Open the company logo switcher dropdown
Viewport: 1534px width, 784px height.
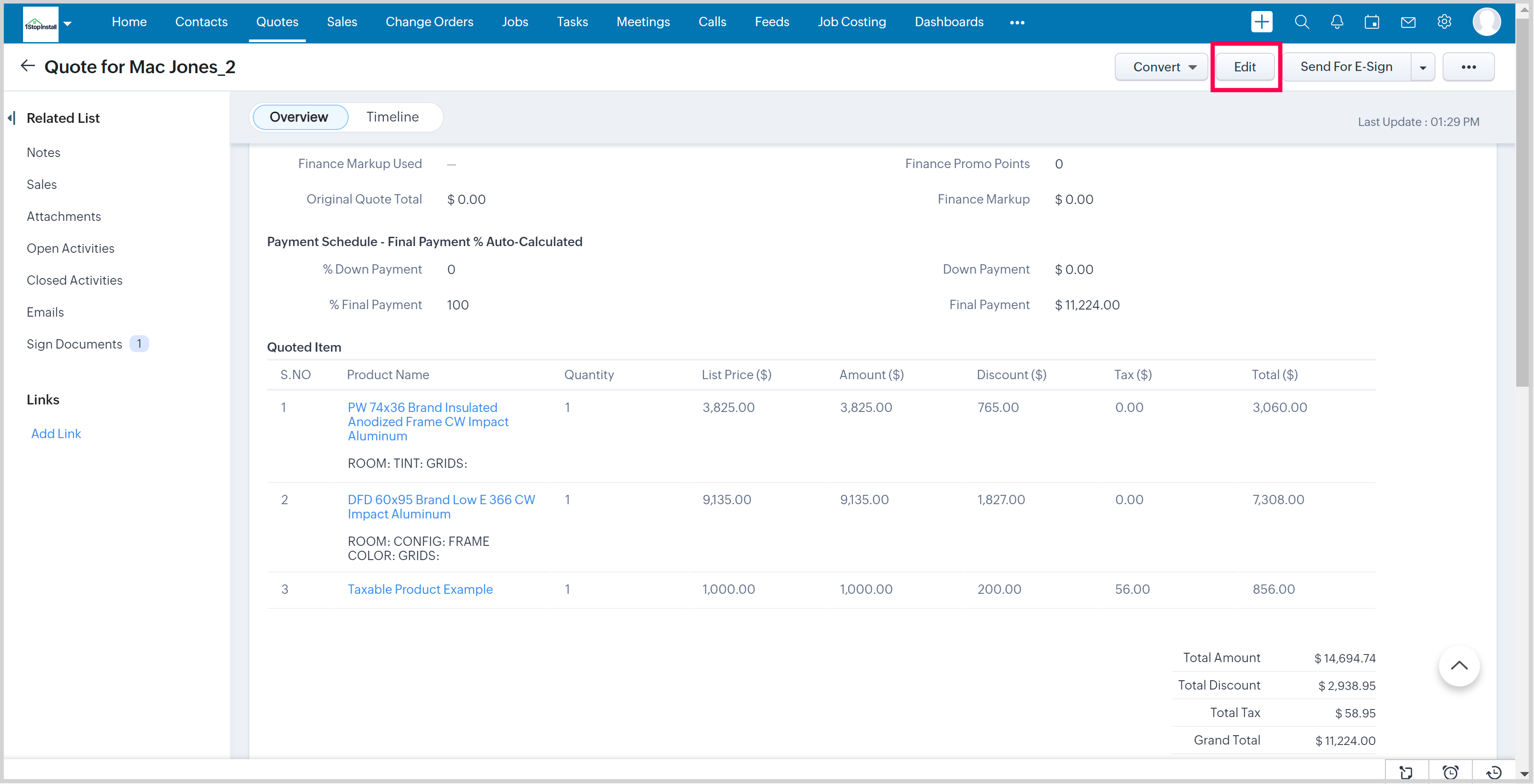coord(67,23)
